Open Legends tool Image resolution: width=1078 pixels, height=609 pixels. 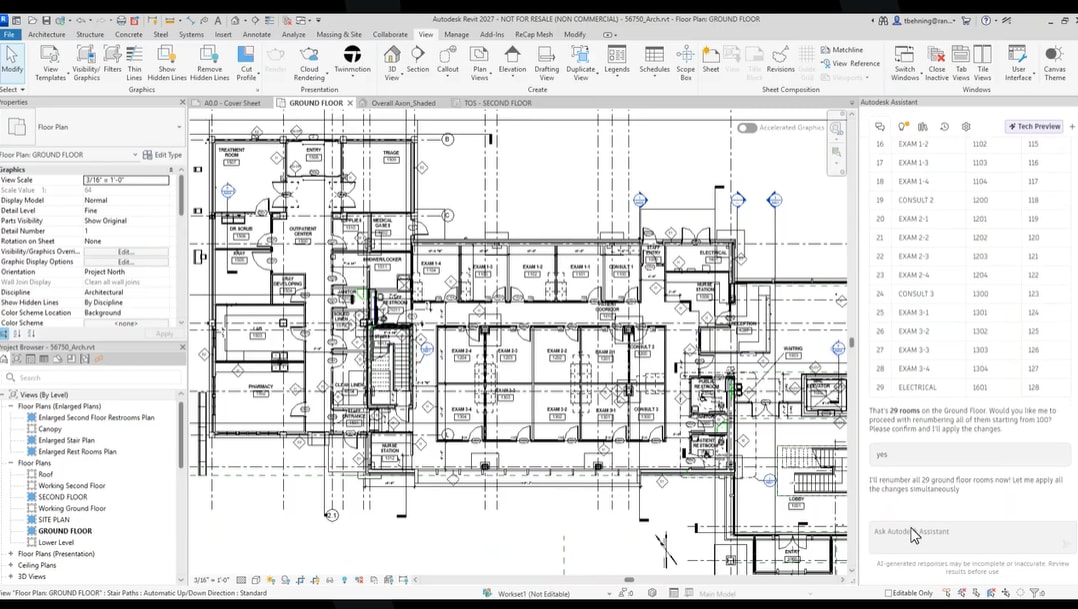(x=617, y=60)
